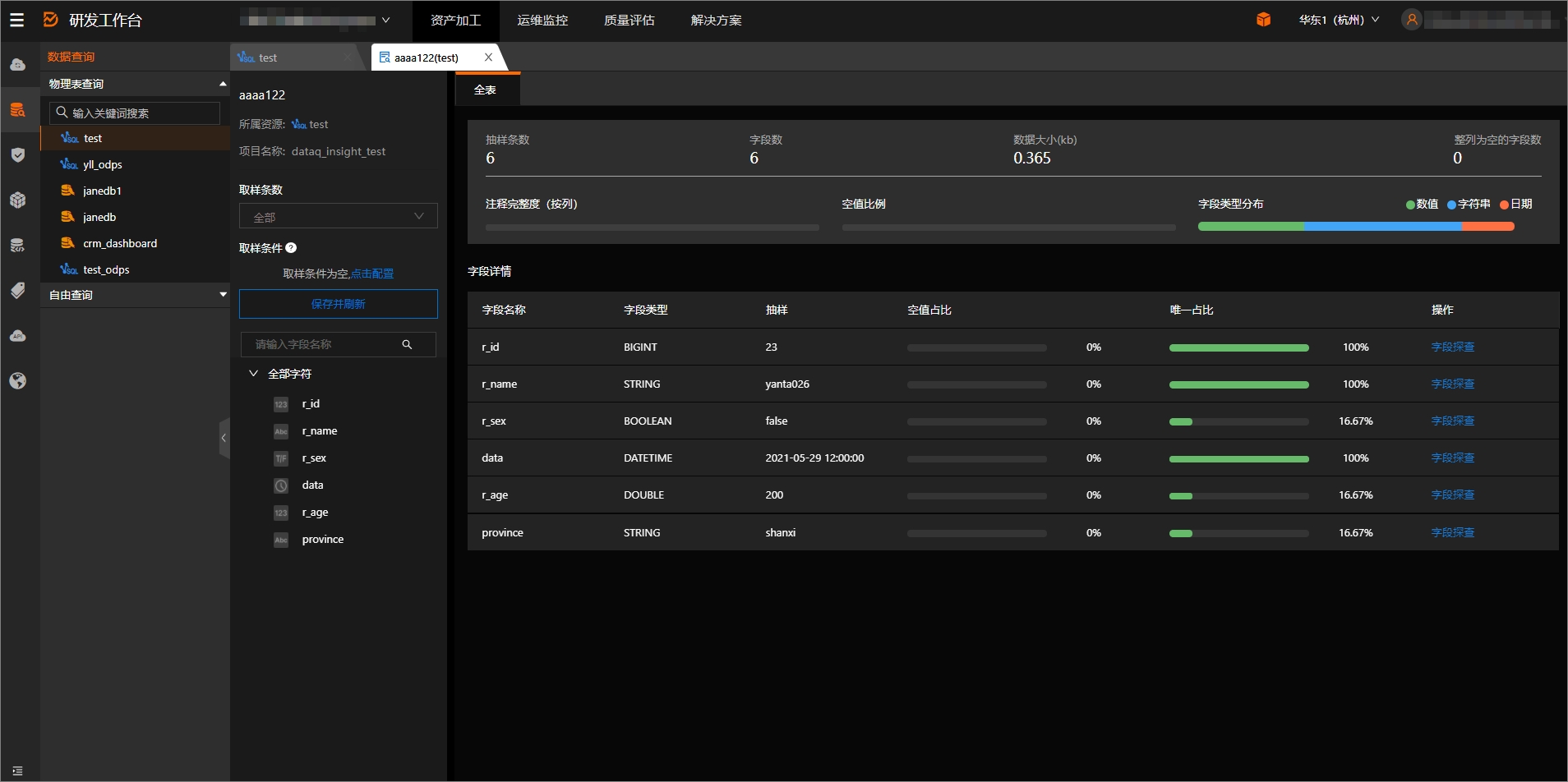Image resolution: width=1568 pixels, height=782 pixels.
Task: Select the r_age field in tree
Action: (315, 513)
